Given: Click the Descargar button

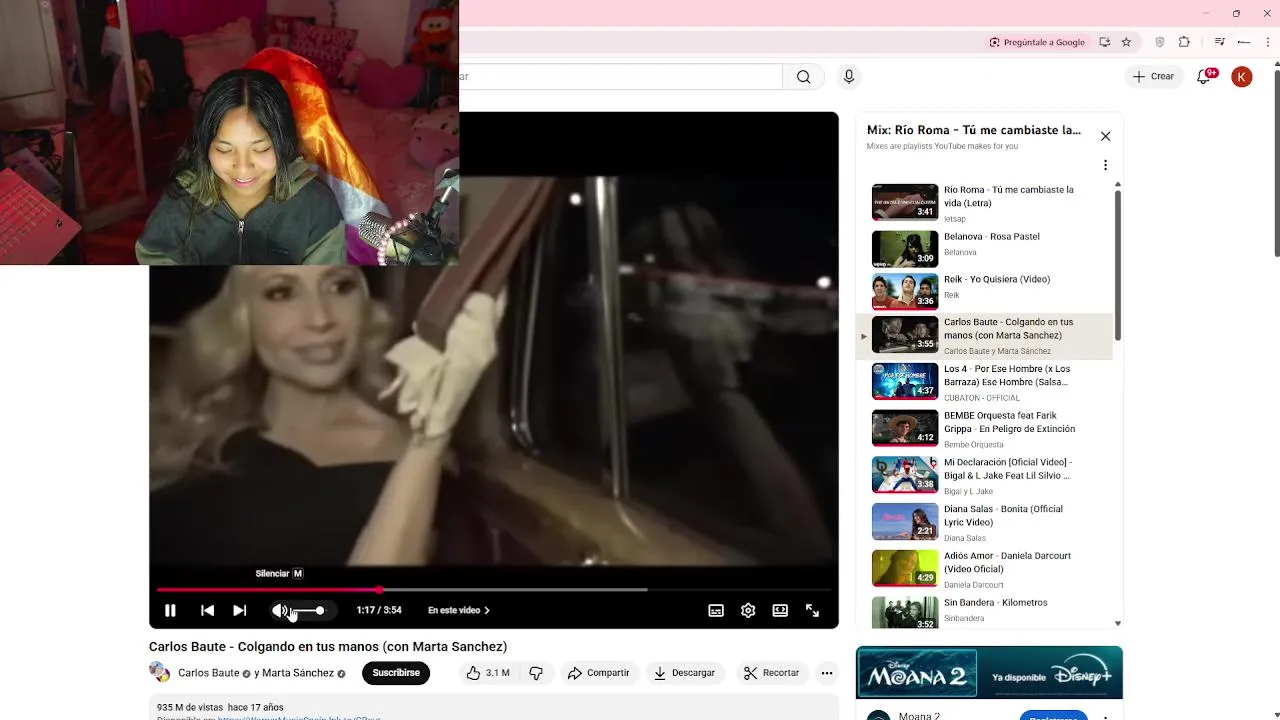Looking at the screenshot, I should [684, 673].
